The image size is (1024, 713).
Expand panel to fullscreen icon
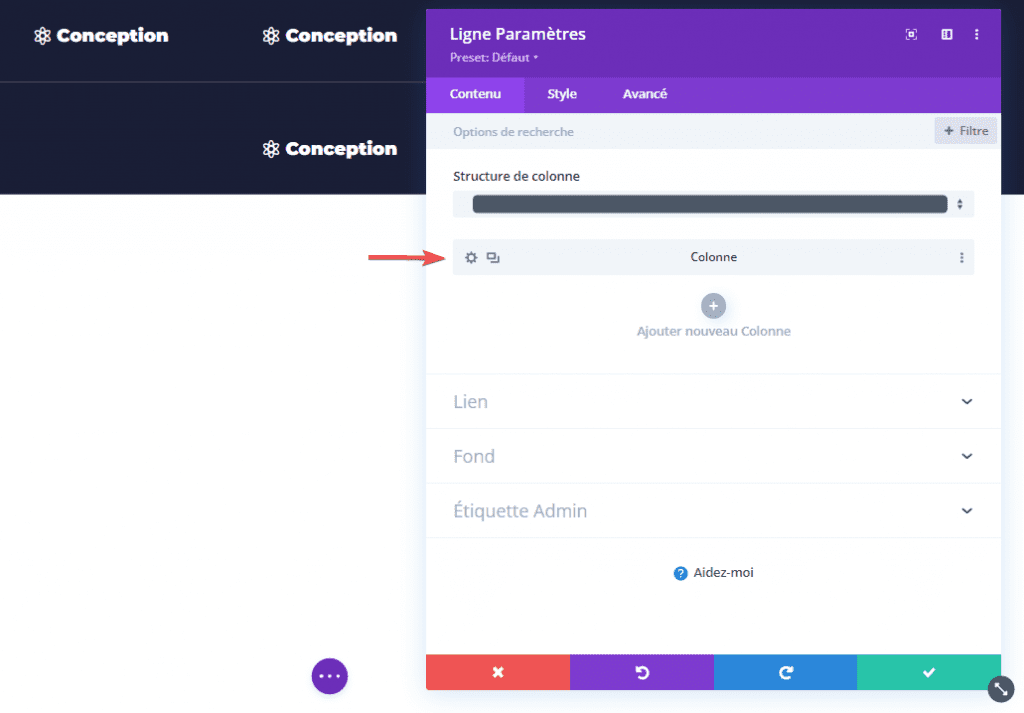911,35
